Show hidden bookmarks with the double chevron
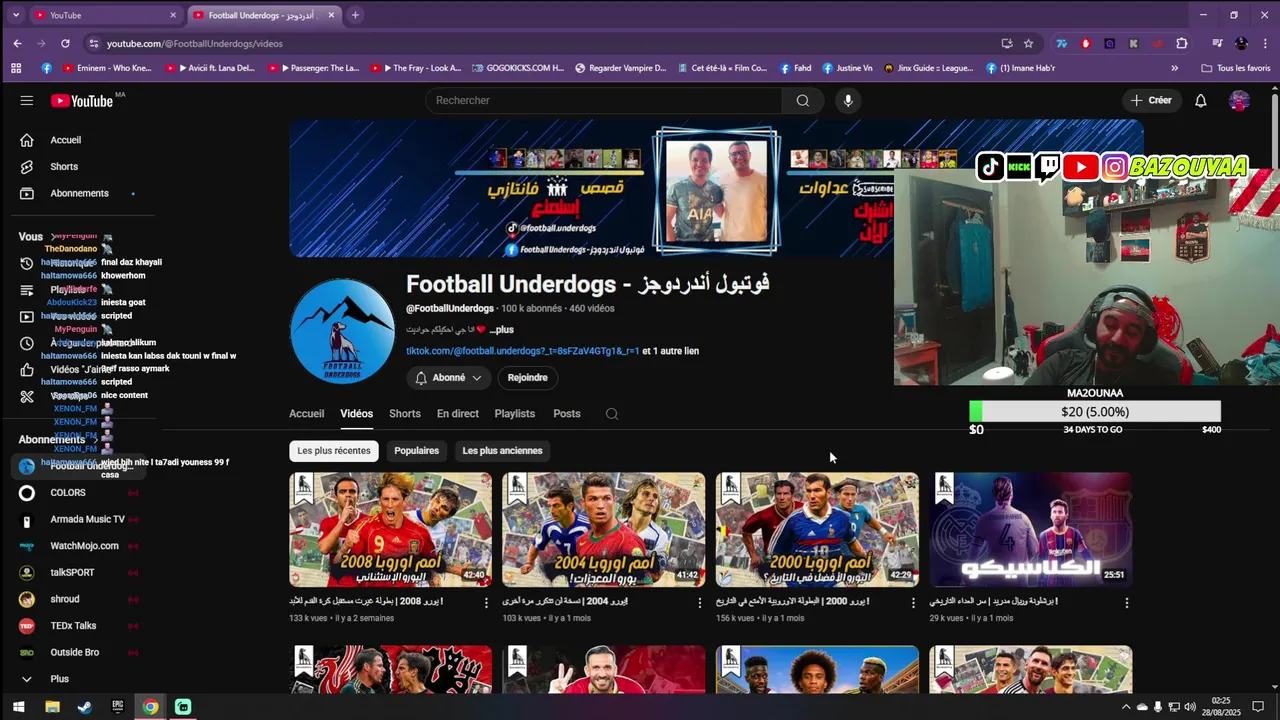This screenshot has height=720, width=1280. pyautogui.click(x=1175, y=68)
